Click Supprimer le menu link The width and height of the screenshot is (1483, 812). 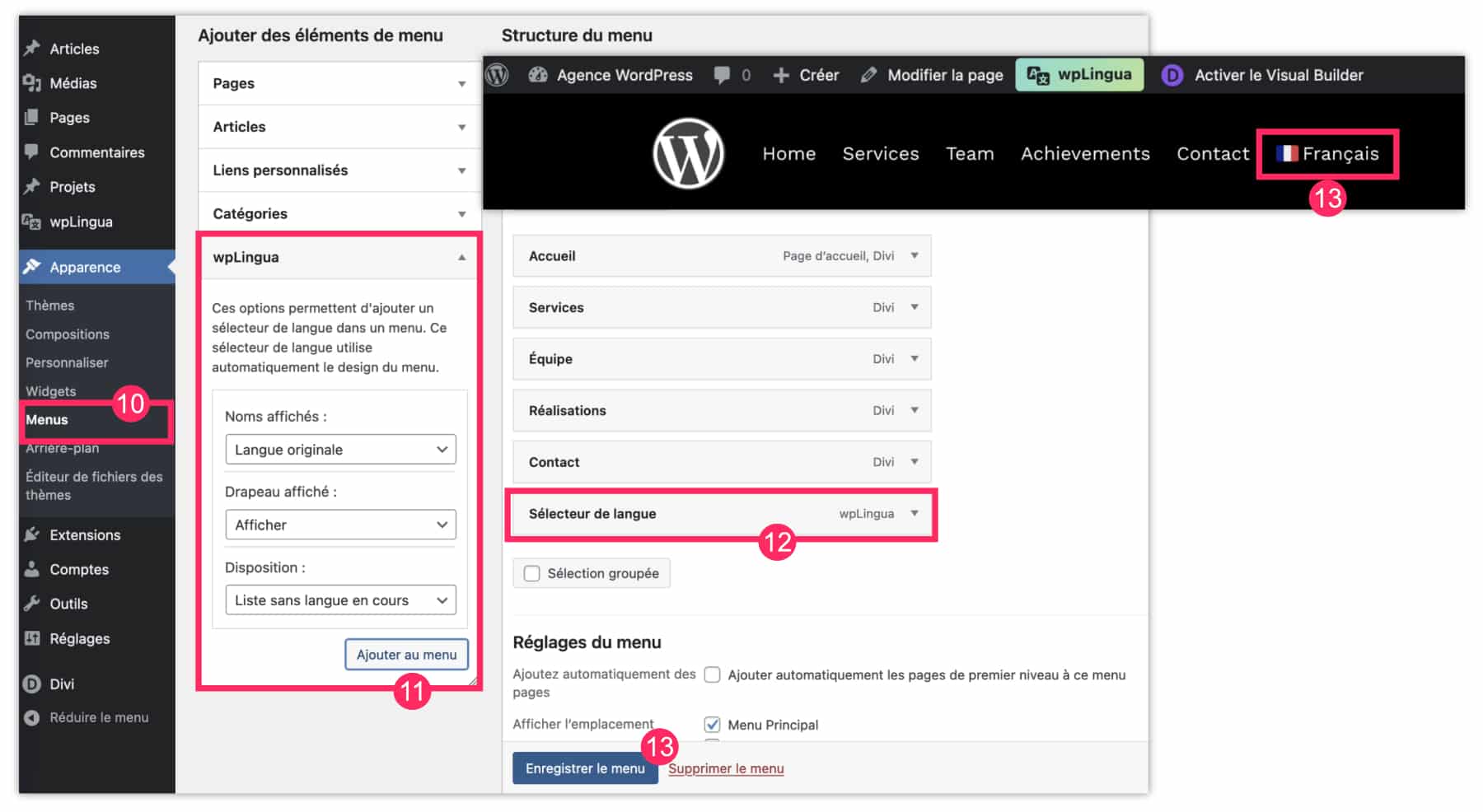pyautogui.click(x=726, y=768)
